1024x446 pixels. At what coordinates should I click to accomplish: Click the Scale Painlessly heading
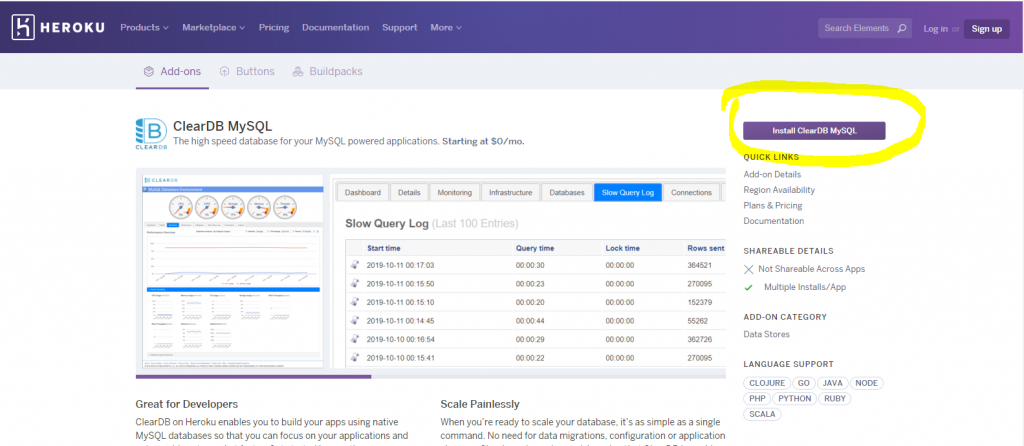coord(480,404)
